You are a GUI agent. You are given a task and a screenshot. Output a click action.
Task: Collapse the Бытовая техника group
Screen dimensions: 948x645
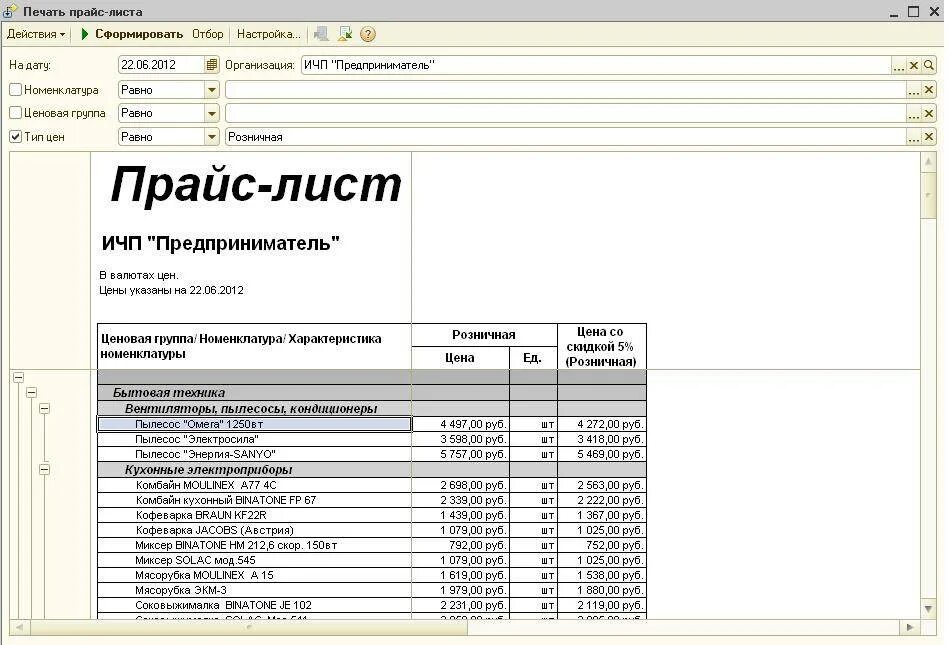click(31, 392)
